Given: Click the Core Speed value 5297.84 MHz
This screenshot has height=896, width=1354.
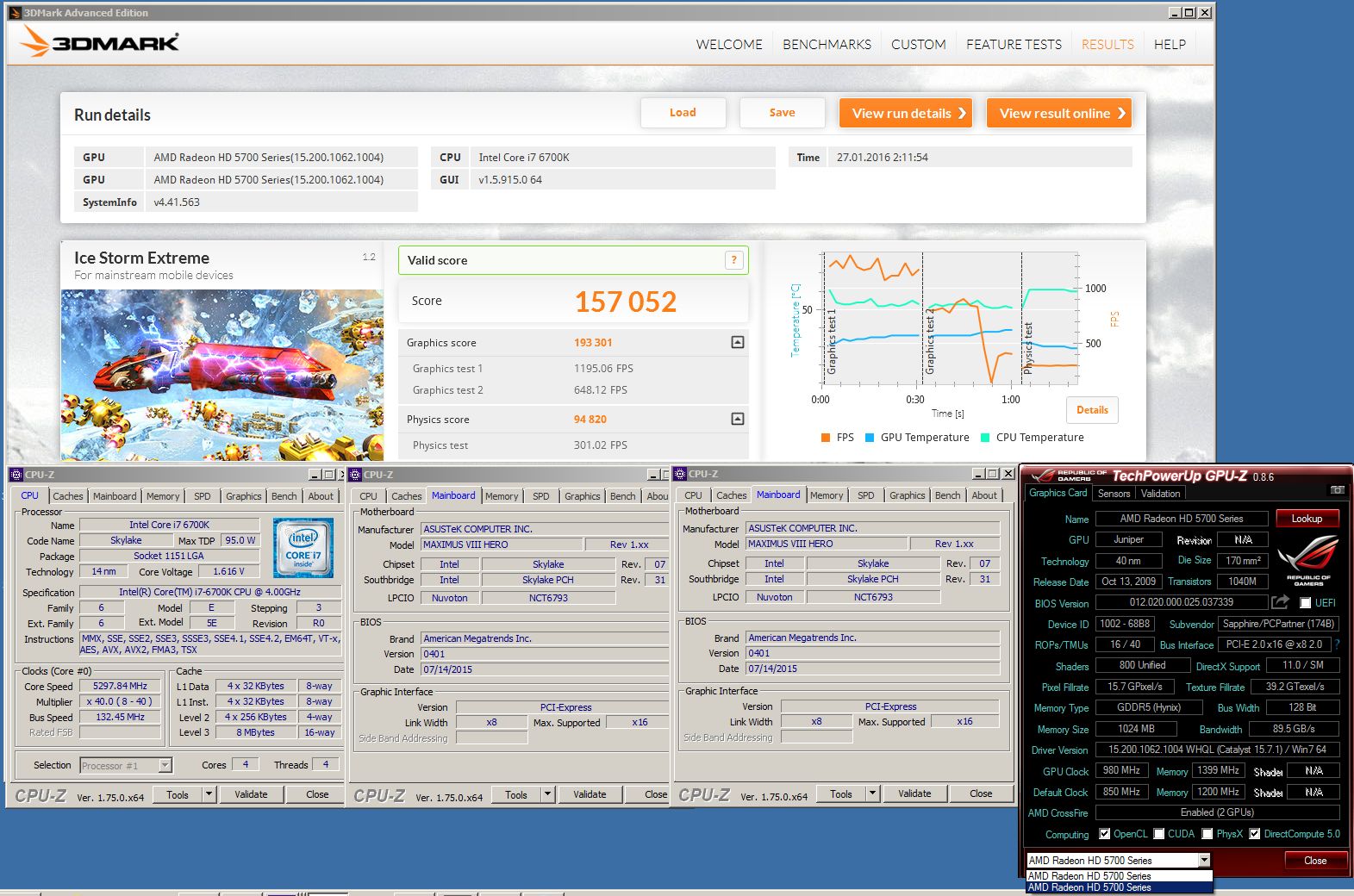Looking at the screenshot, I should click(121, 687).
